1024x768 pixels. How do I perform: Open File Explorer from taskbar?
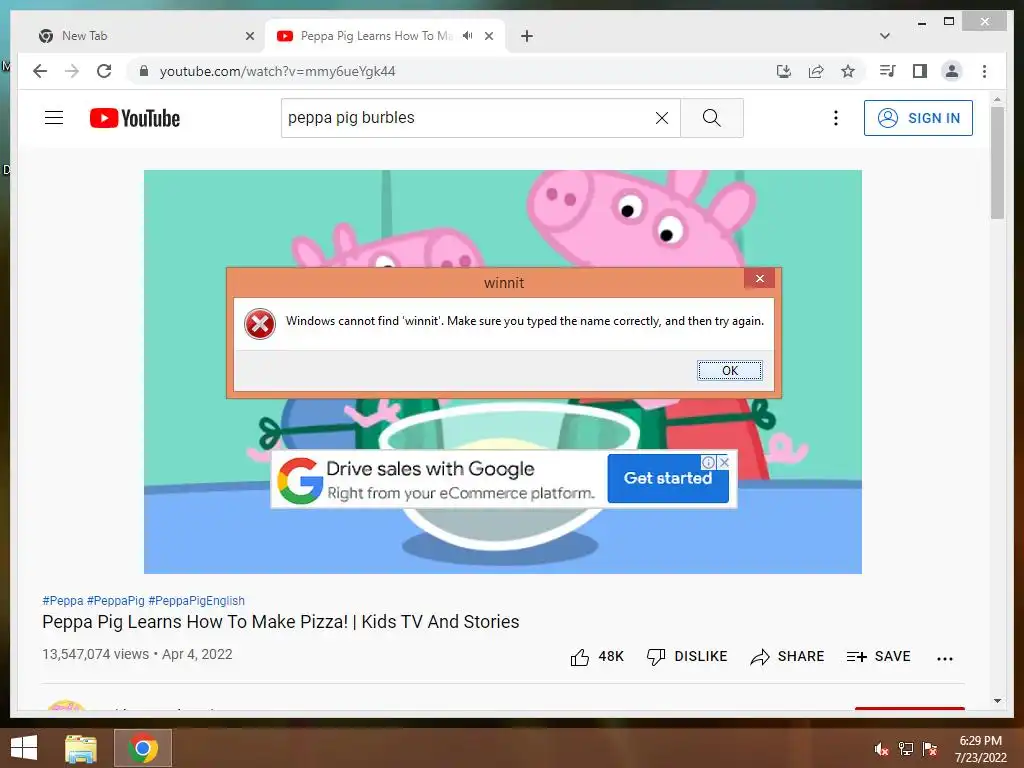80,748
